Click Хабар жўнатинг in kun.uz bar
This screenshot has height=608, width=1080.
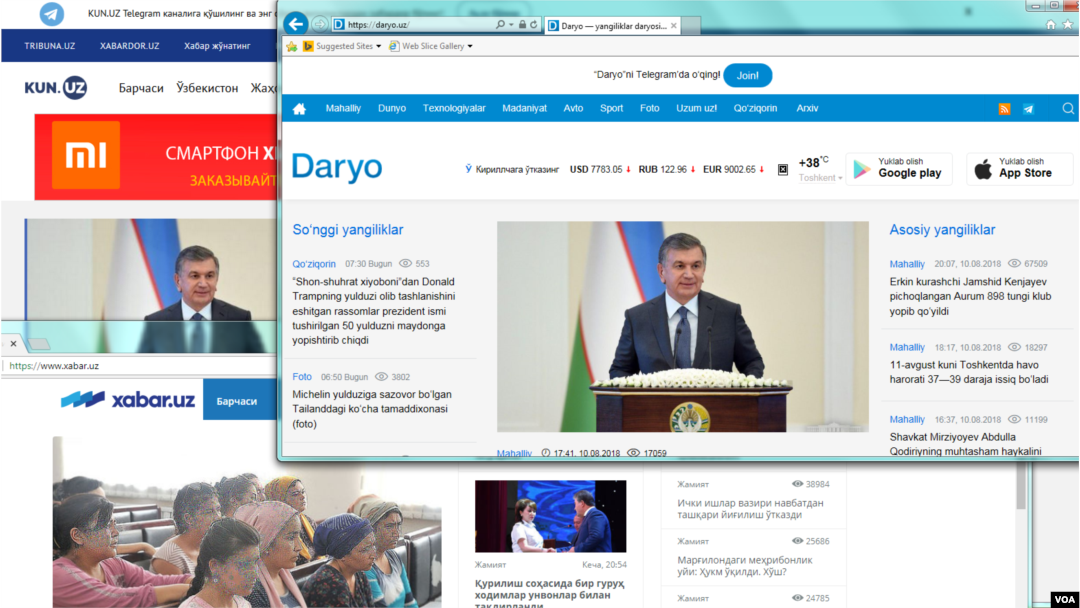coord(217,46)
